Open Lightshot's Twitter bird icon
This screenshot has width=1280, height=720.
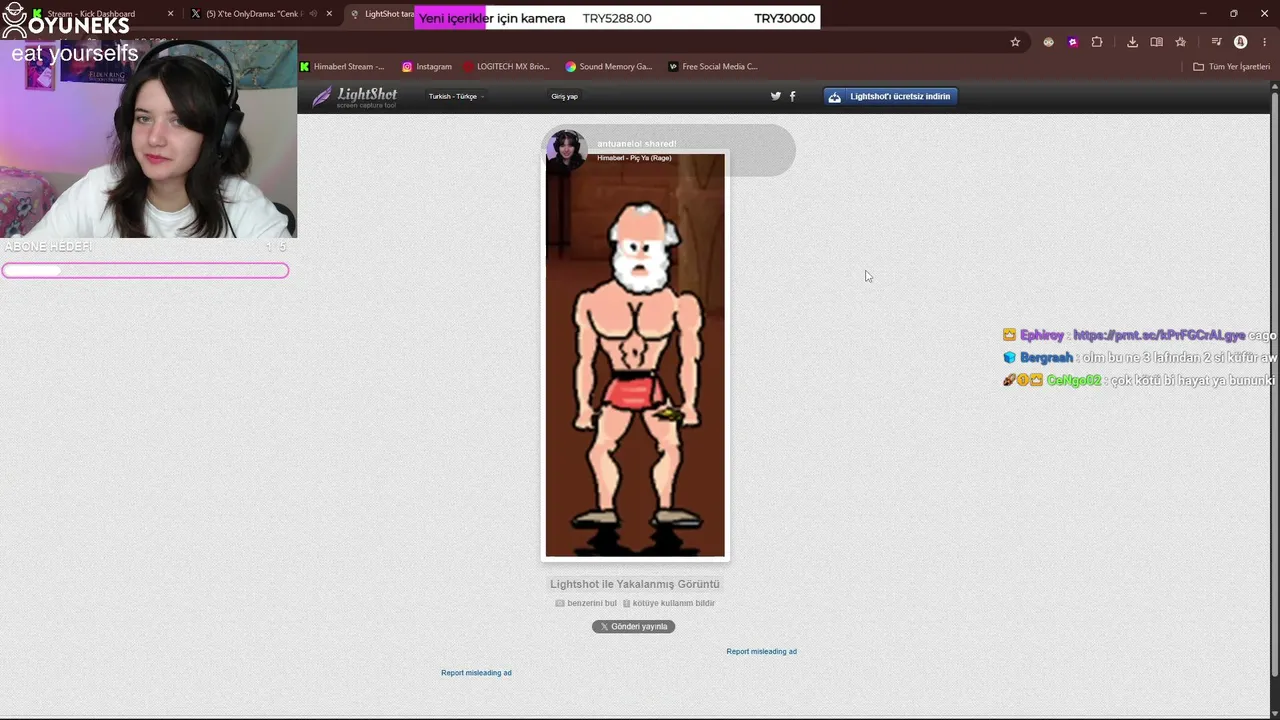(775, 96)
